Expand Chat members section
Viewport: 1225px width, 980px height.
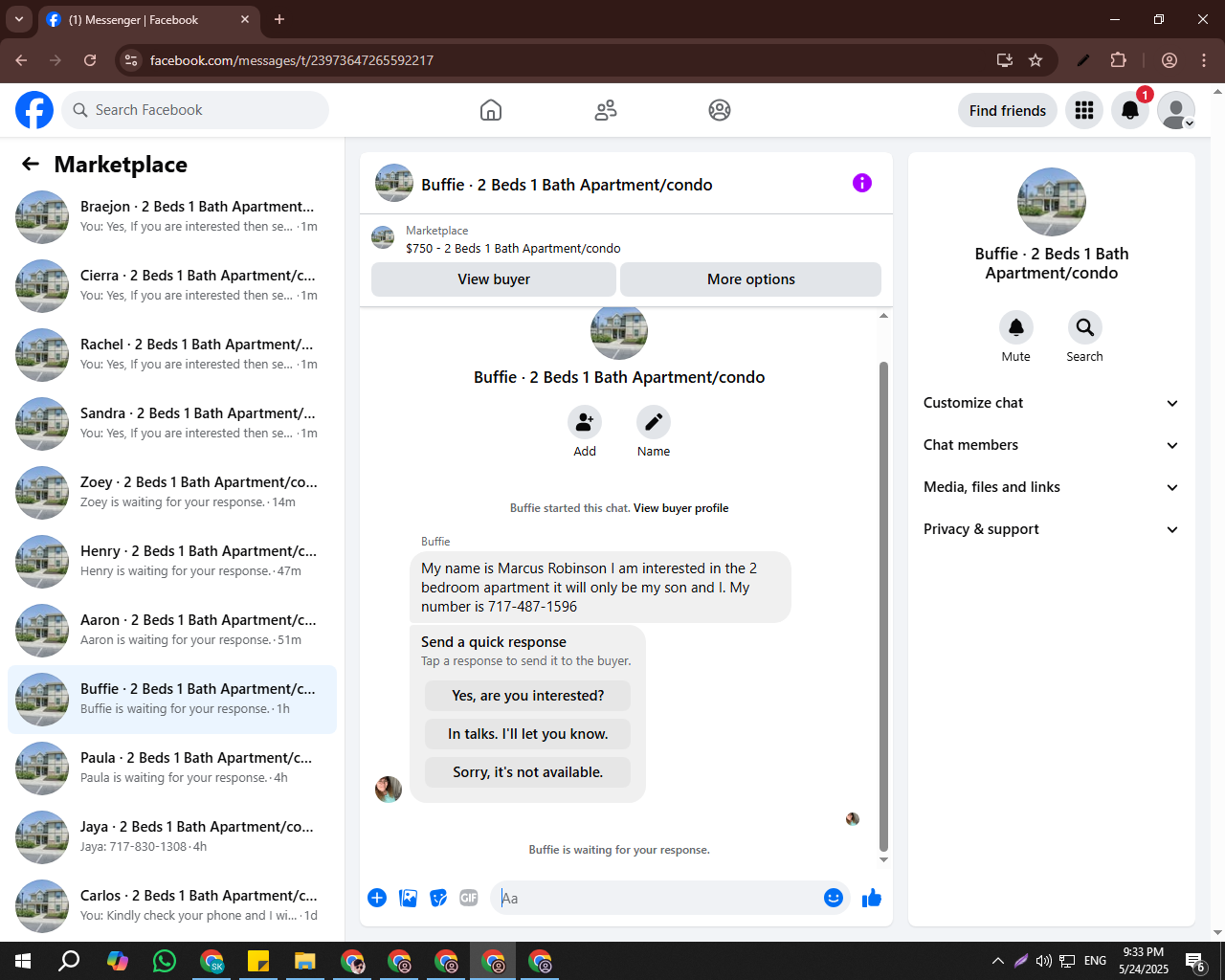pyautogui.click(x=1051, y=445)
